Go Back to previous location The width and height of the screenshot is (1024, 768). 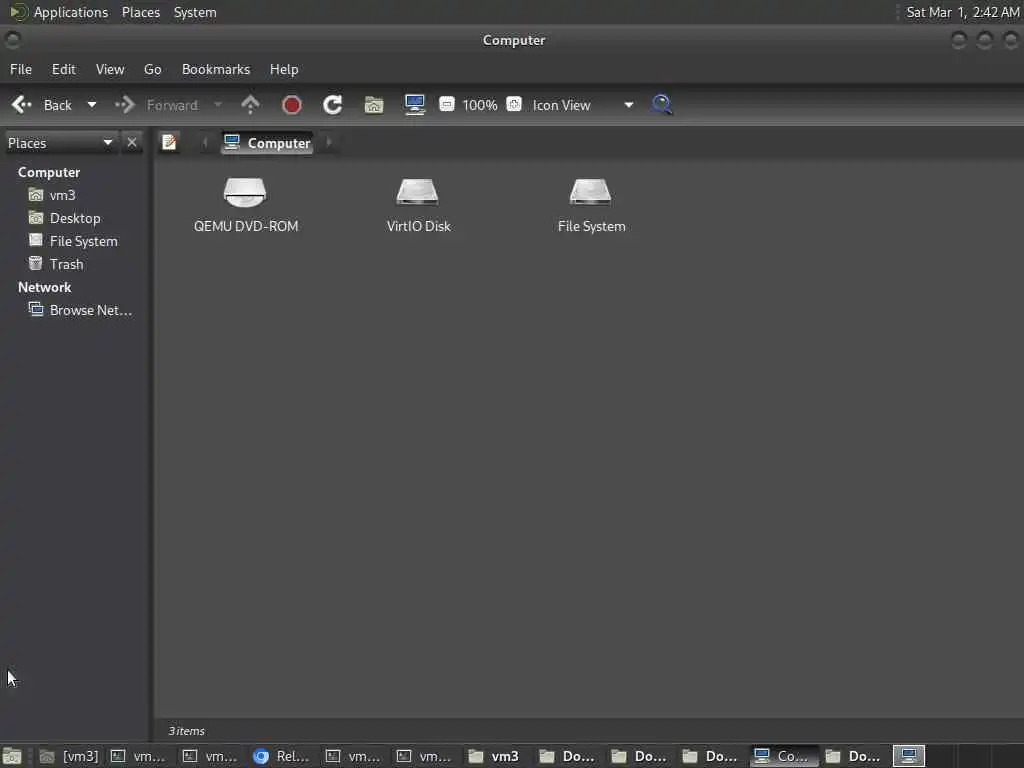click(42, 104)
